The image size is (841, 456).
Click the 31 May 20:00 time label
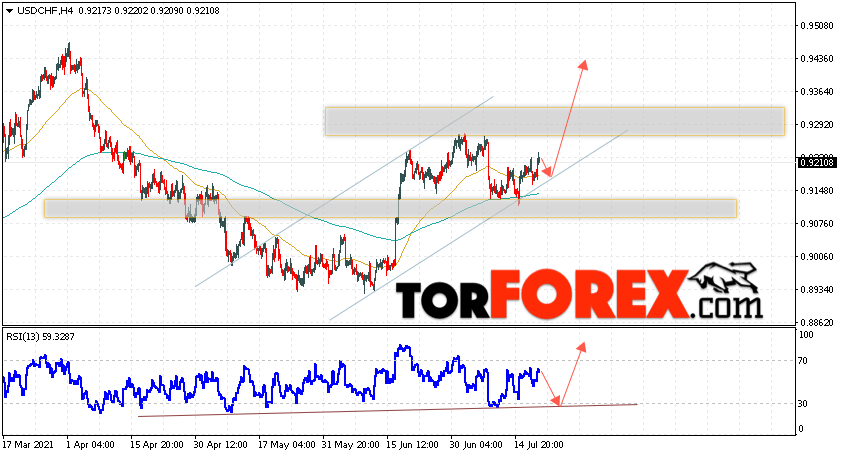[350, 445]
